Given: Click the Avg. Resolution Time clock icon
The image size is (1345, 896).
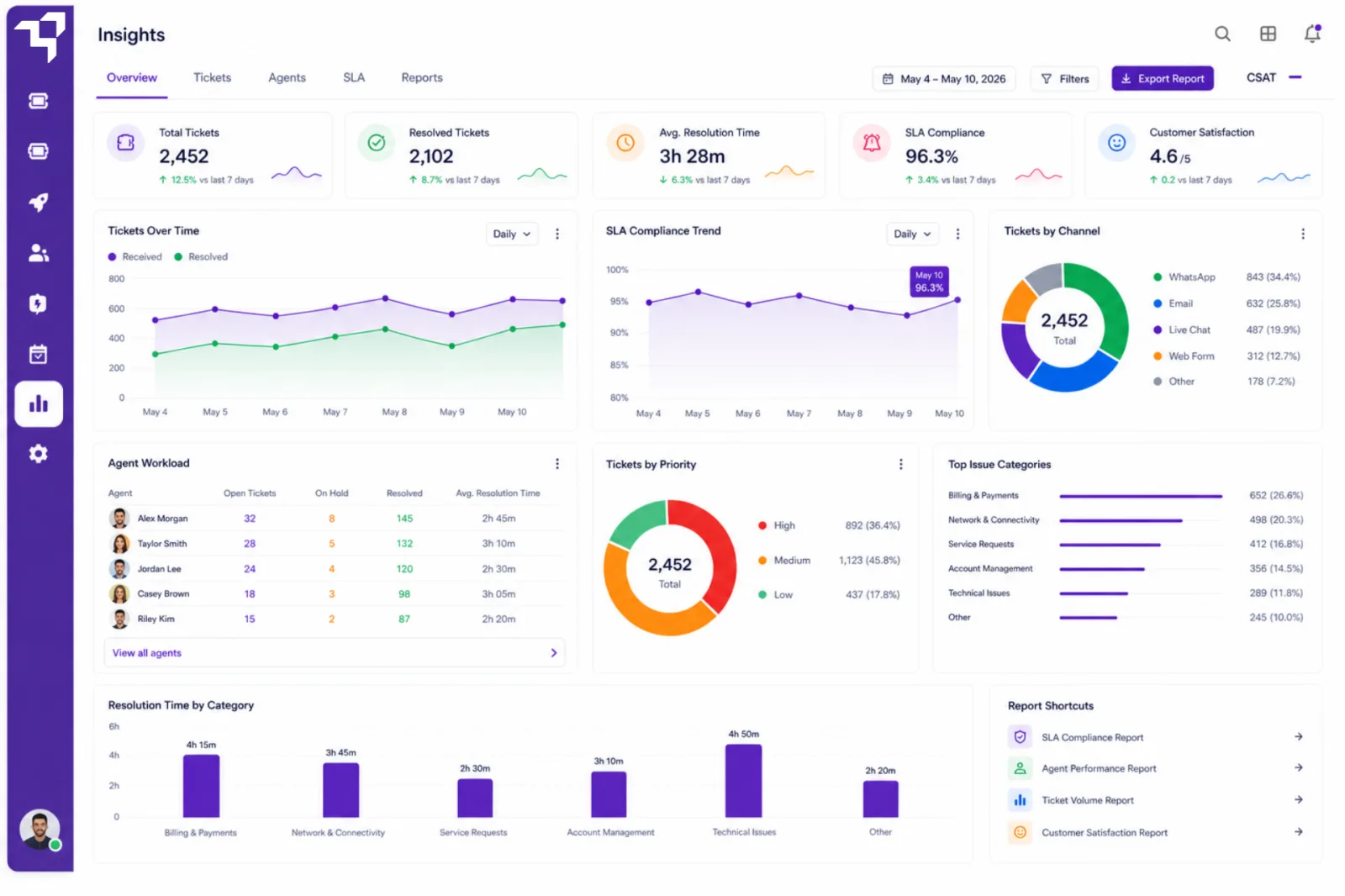Looking at the screenshot, I should pyautogui.click(x=625, y=143).
